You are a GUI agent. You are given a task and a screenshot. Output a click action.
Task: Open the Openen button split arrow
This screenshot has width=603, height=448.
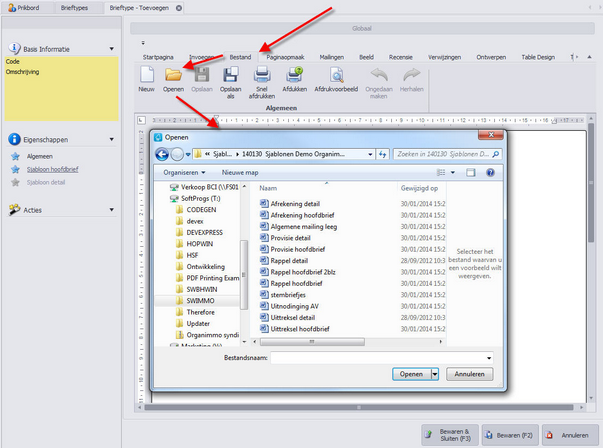click(x=435, y=374)
